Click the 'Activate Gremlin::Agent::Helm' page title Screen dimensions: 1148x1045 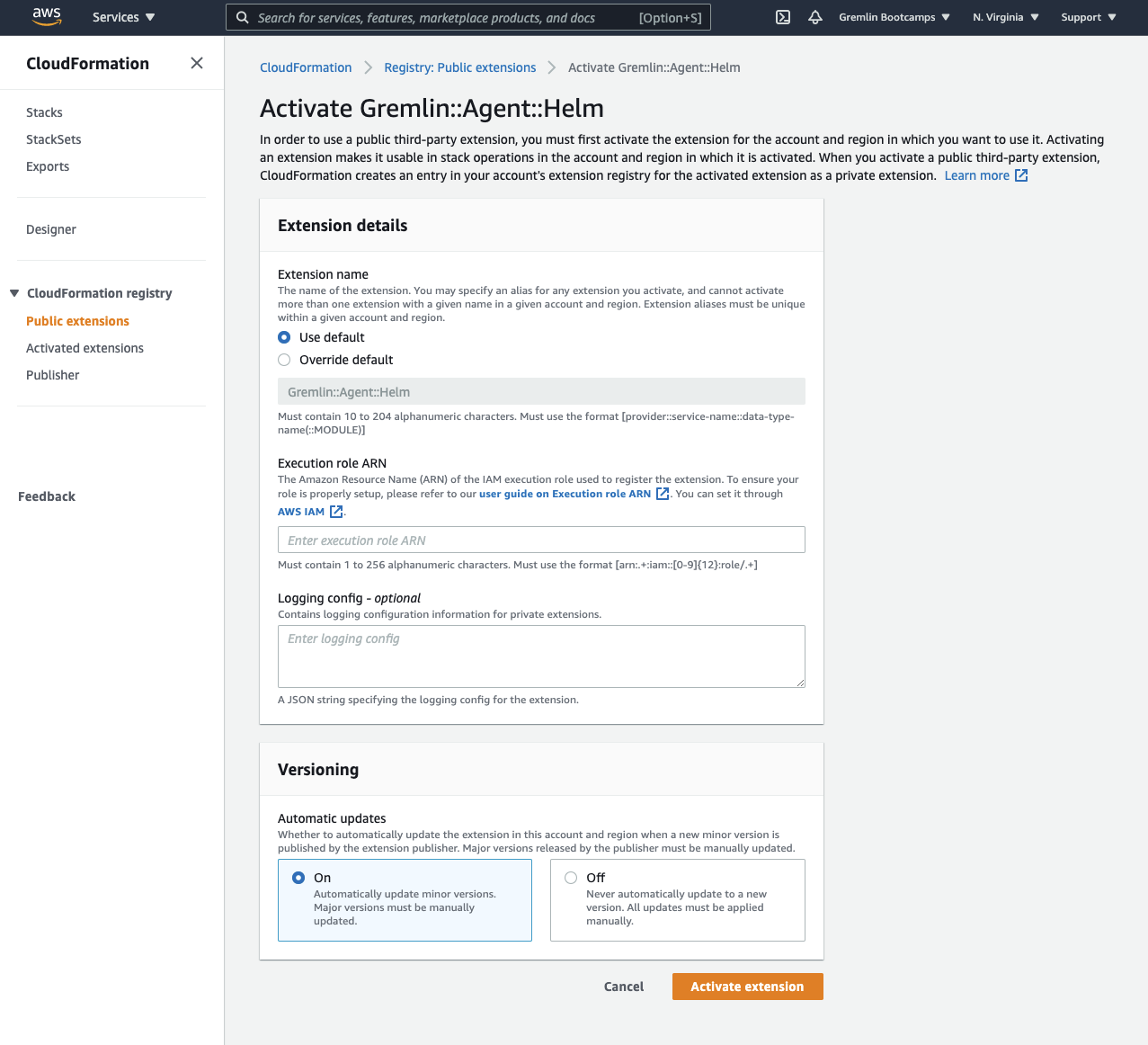tap(432, 109)
